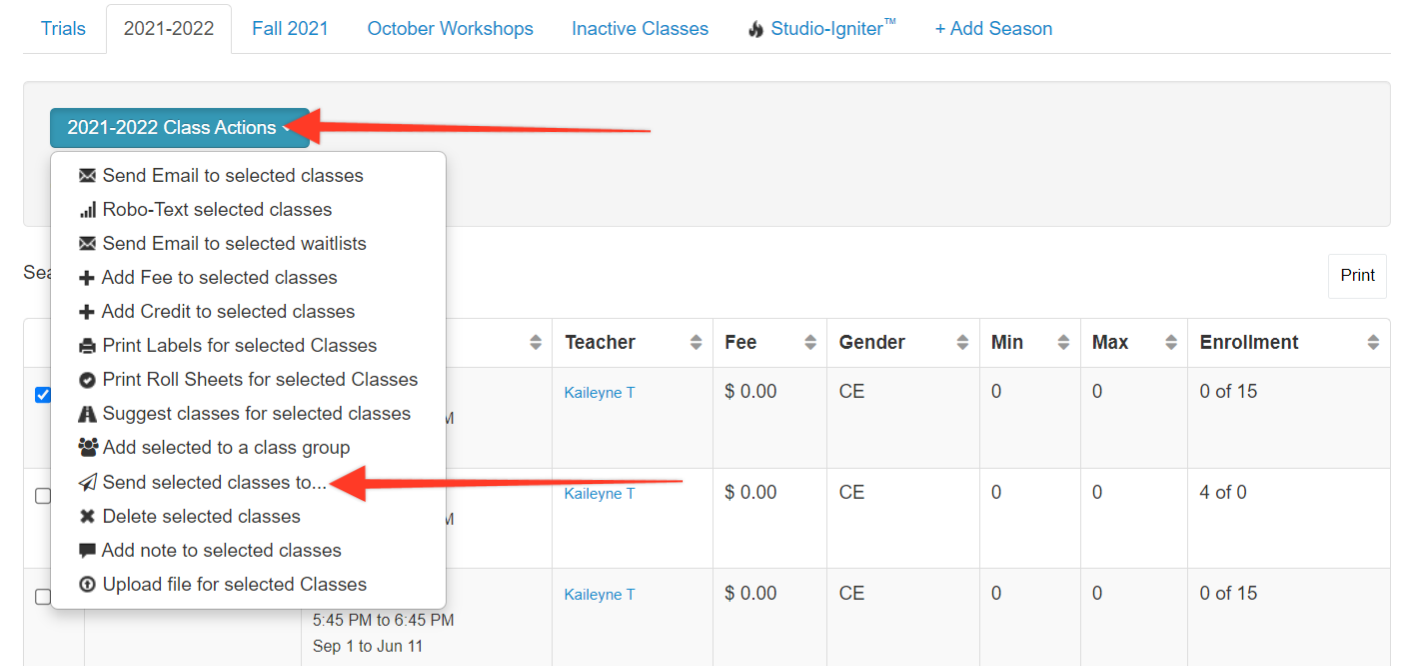Click the plus icon beside Add Credit
The width and height of the screenshot is (1402, 666).
pos(86,312)
